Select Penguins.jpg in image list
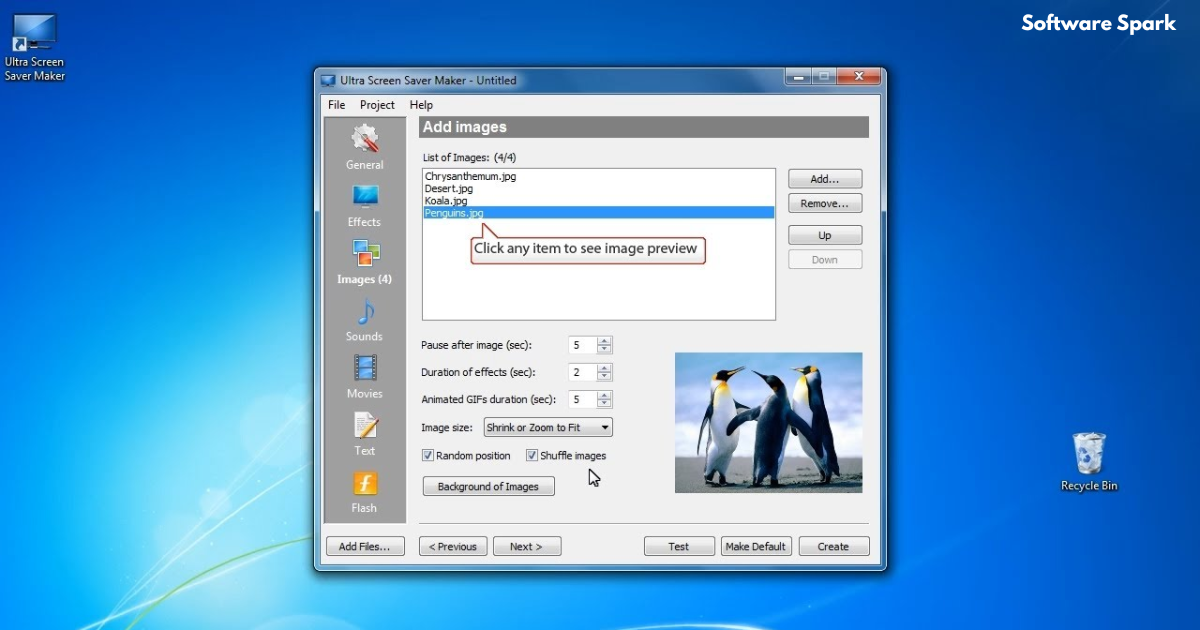Viewport: 1200px width, 630px height. point(599,212)
